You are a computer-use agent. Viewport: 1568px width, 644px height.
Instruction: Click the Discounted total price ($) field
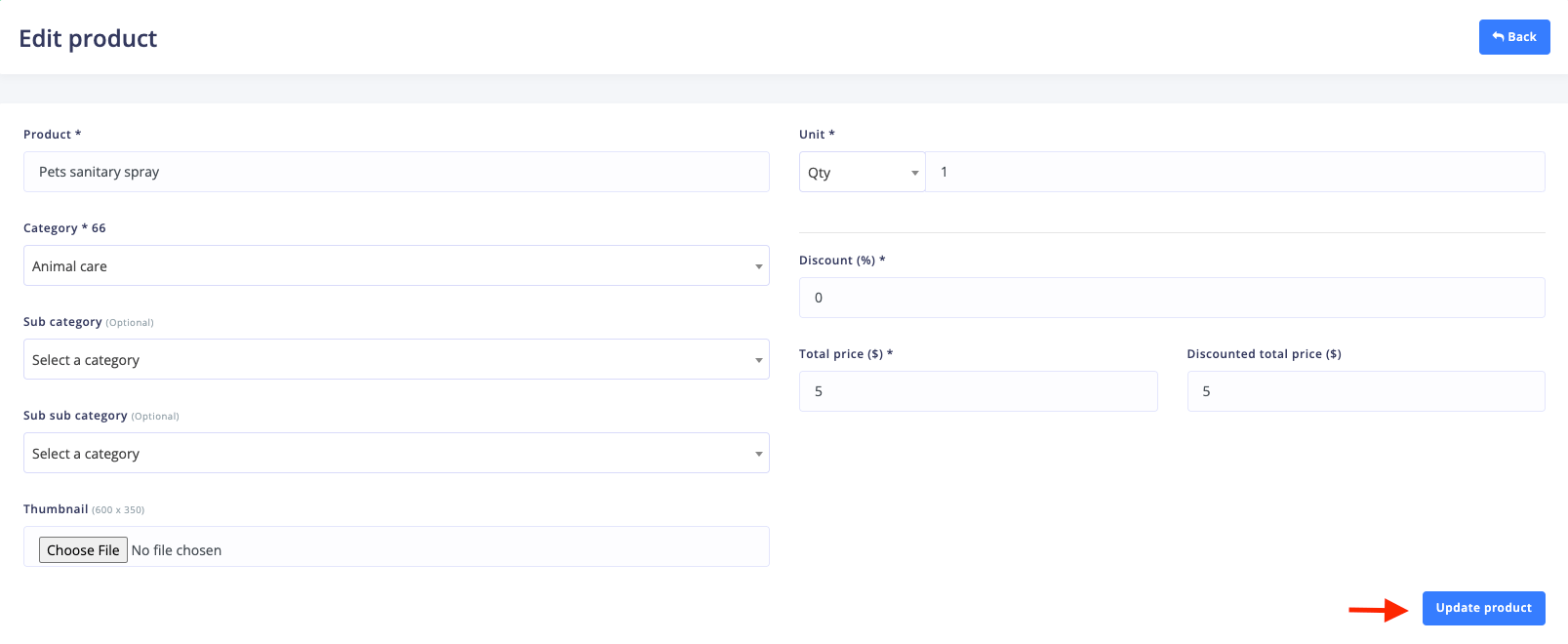click(x=1366, y=391)
